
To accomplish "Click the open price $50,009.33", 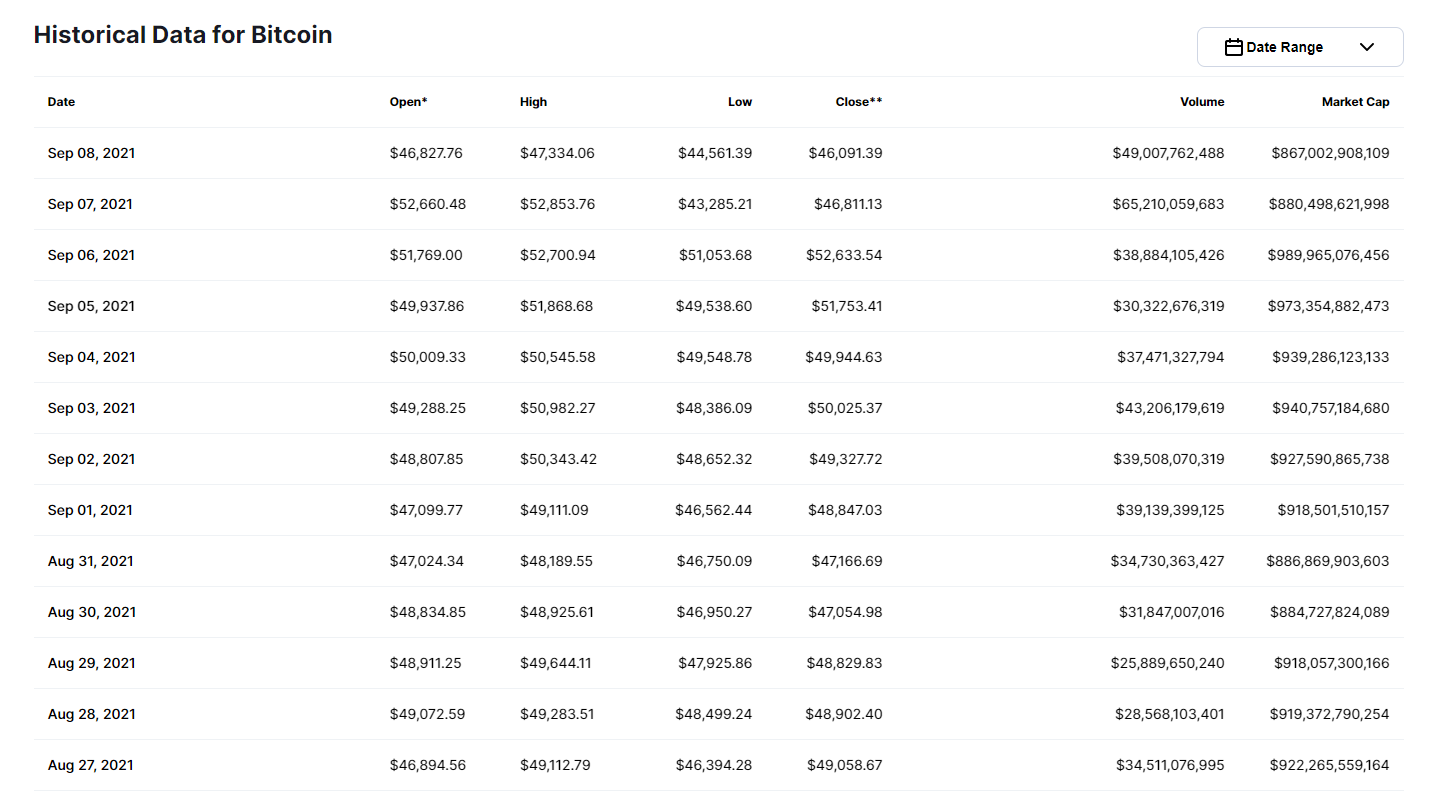I will click(x=428, y=357).
